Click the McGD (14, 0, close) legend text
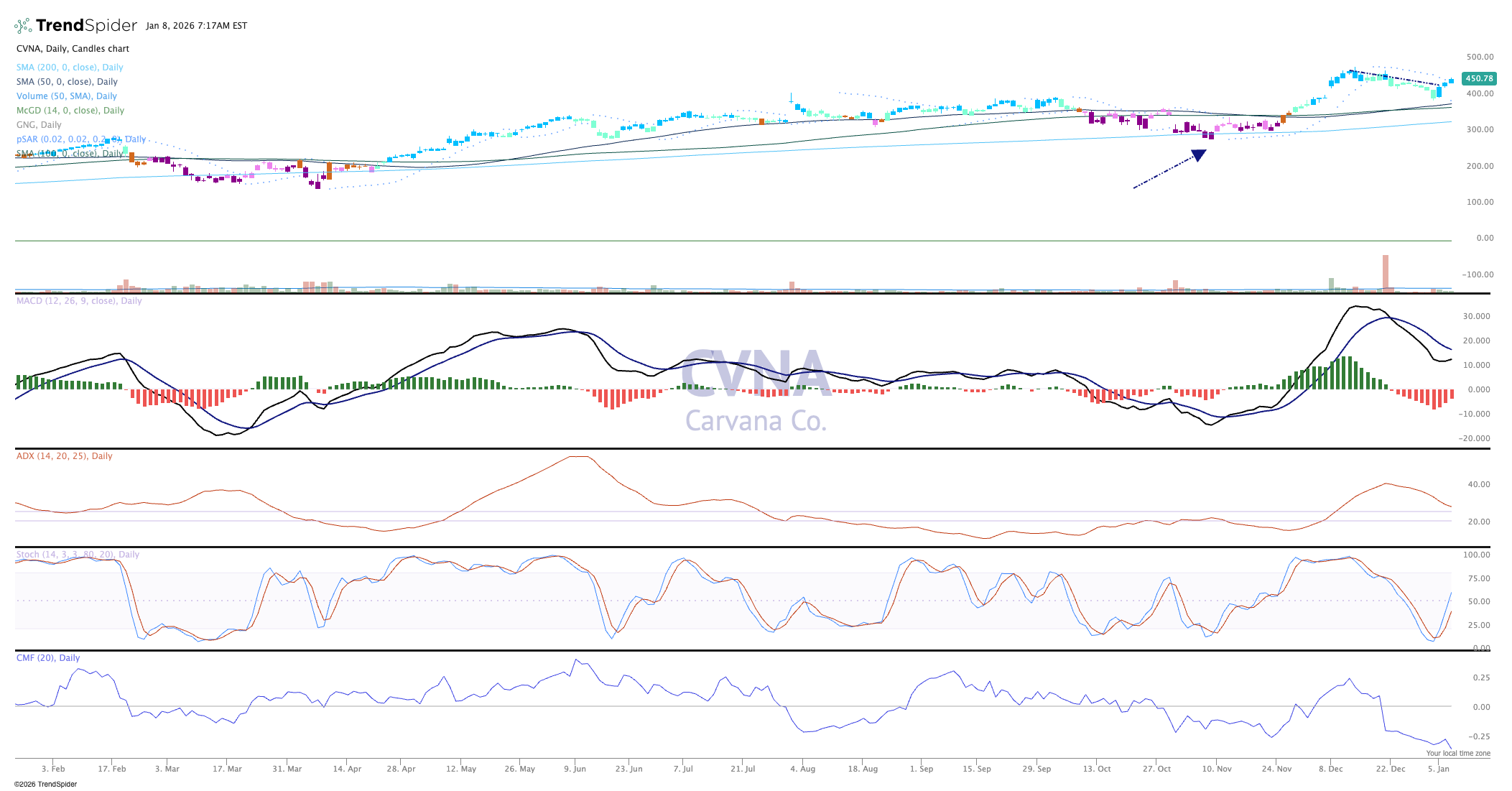 [x=70, y=111]
